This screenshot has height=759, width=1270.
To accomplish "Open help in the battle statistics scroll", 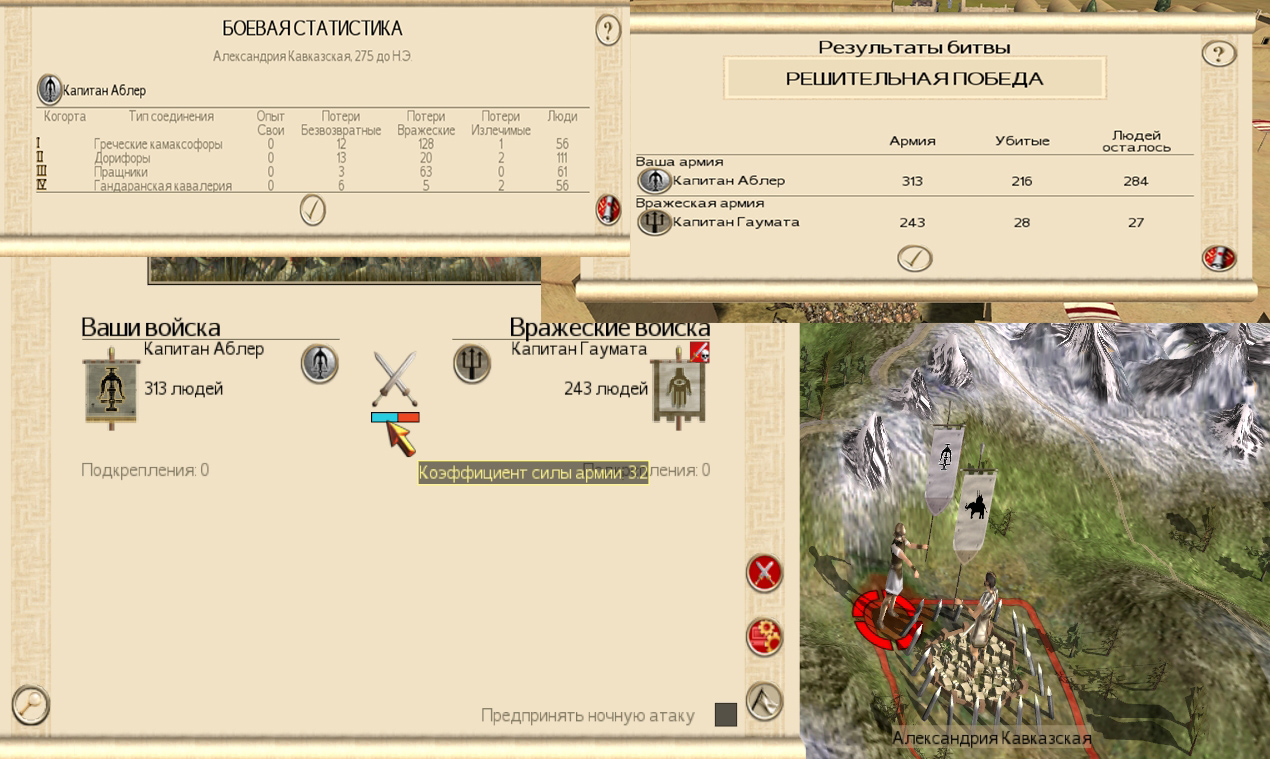I will tap(608, 30).
